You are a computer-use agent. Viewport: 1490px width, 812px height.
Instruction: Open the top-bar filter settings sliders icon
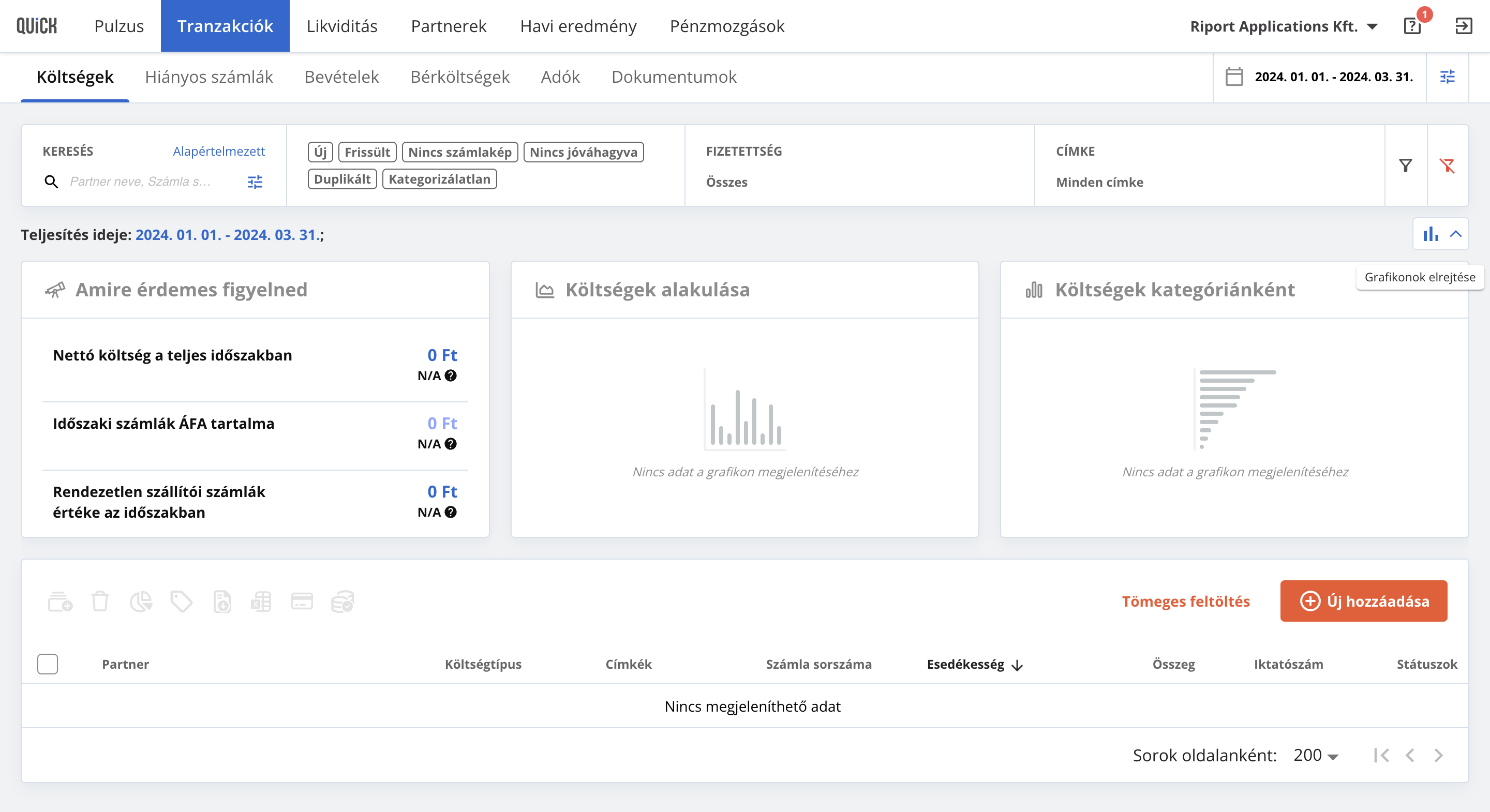[x=1447, y=77]
